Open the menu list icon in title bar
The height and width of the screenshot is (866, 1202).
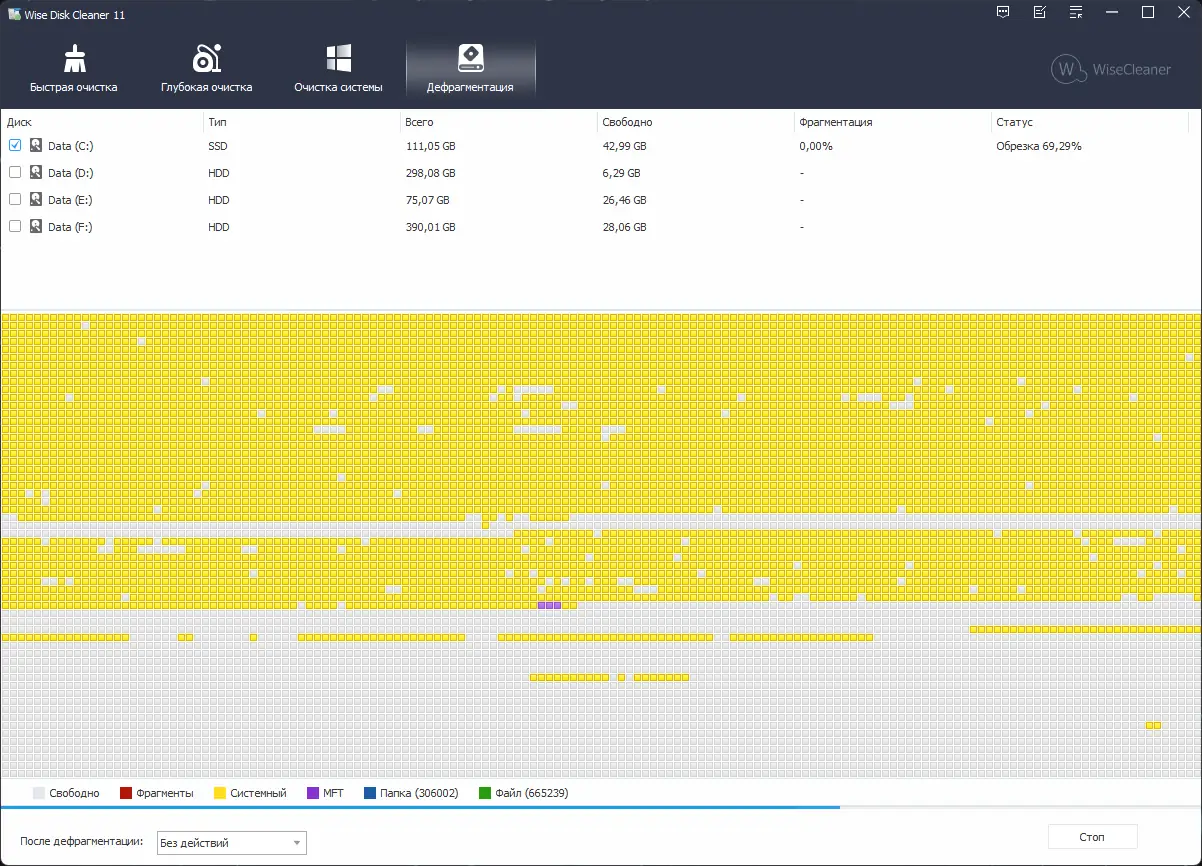tap(1076, 13)
